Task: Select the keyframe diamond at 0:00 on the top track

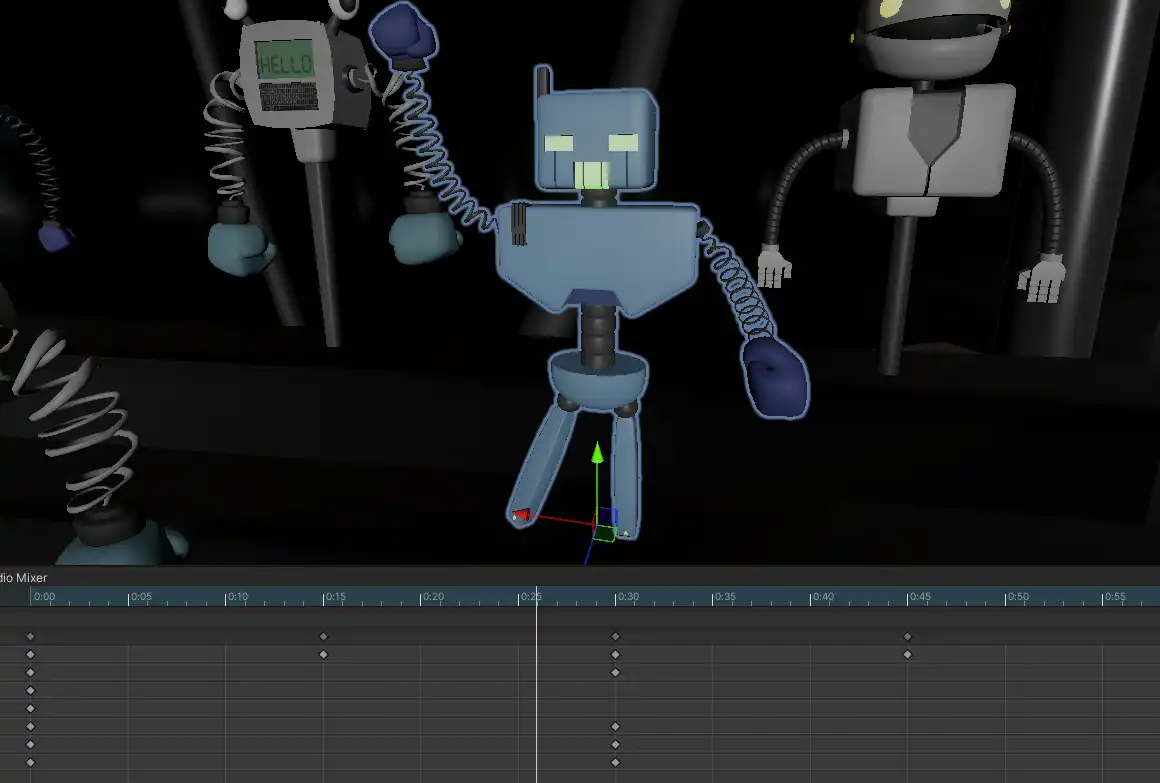Action: pyautogui.click(x=31, y=636)
